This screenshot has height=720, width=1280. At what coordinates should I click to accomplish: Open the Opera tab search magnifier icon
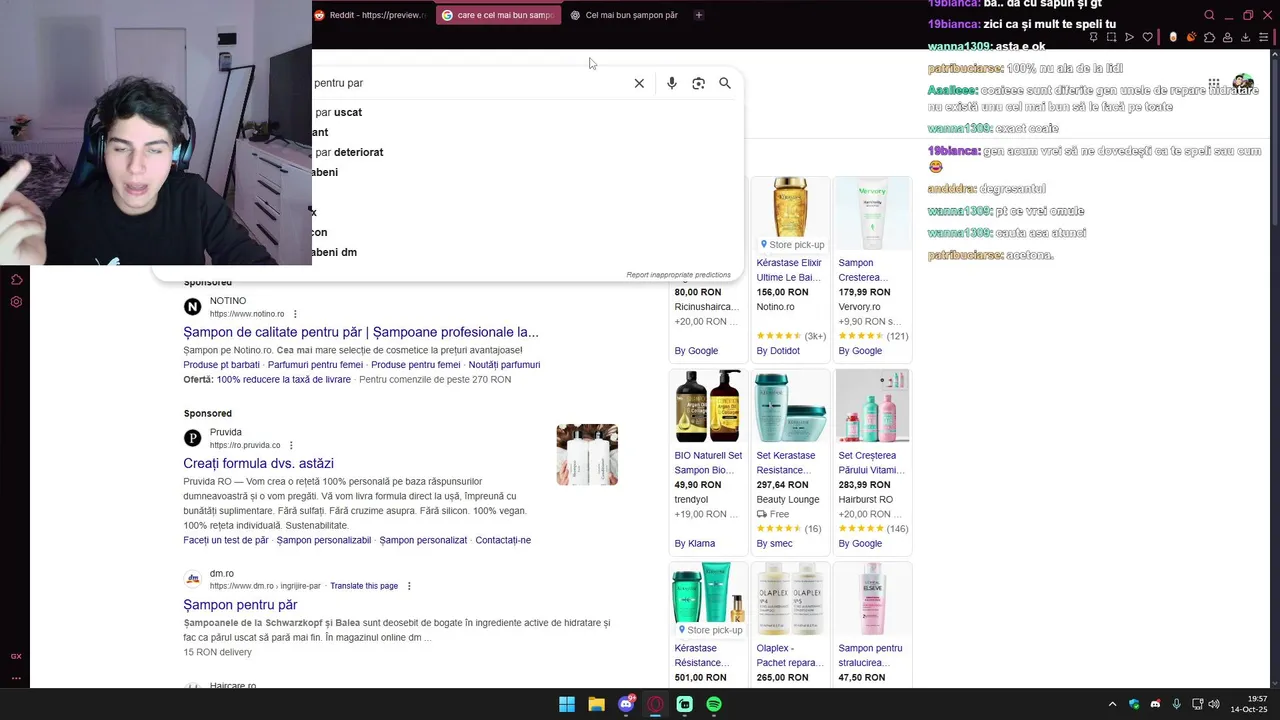pyautogui.click(x=1209, y=15)
